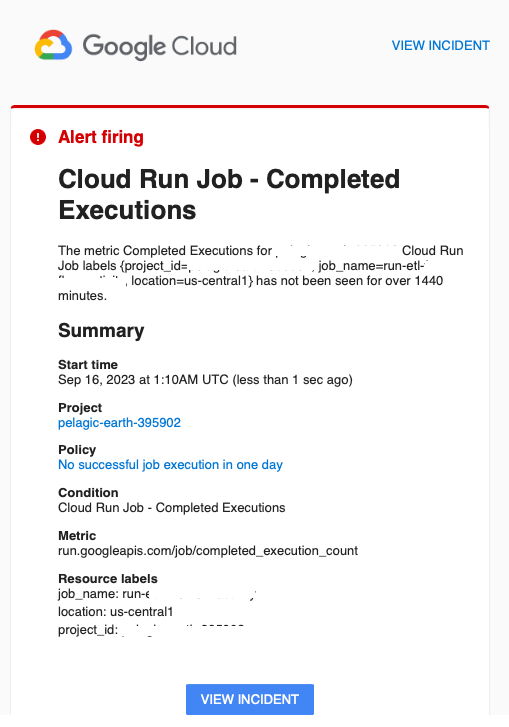
Task: Click the Resource labels heading
Action: click(x=108, y=579)
